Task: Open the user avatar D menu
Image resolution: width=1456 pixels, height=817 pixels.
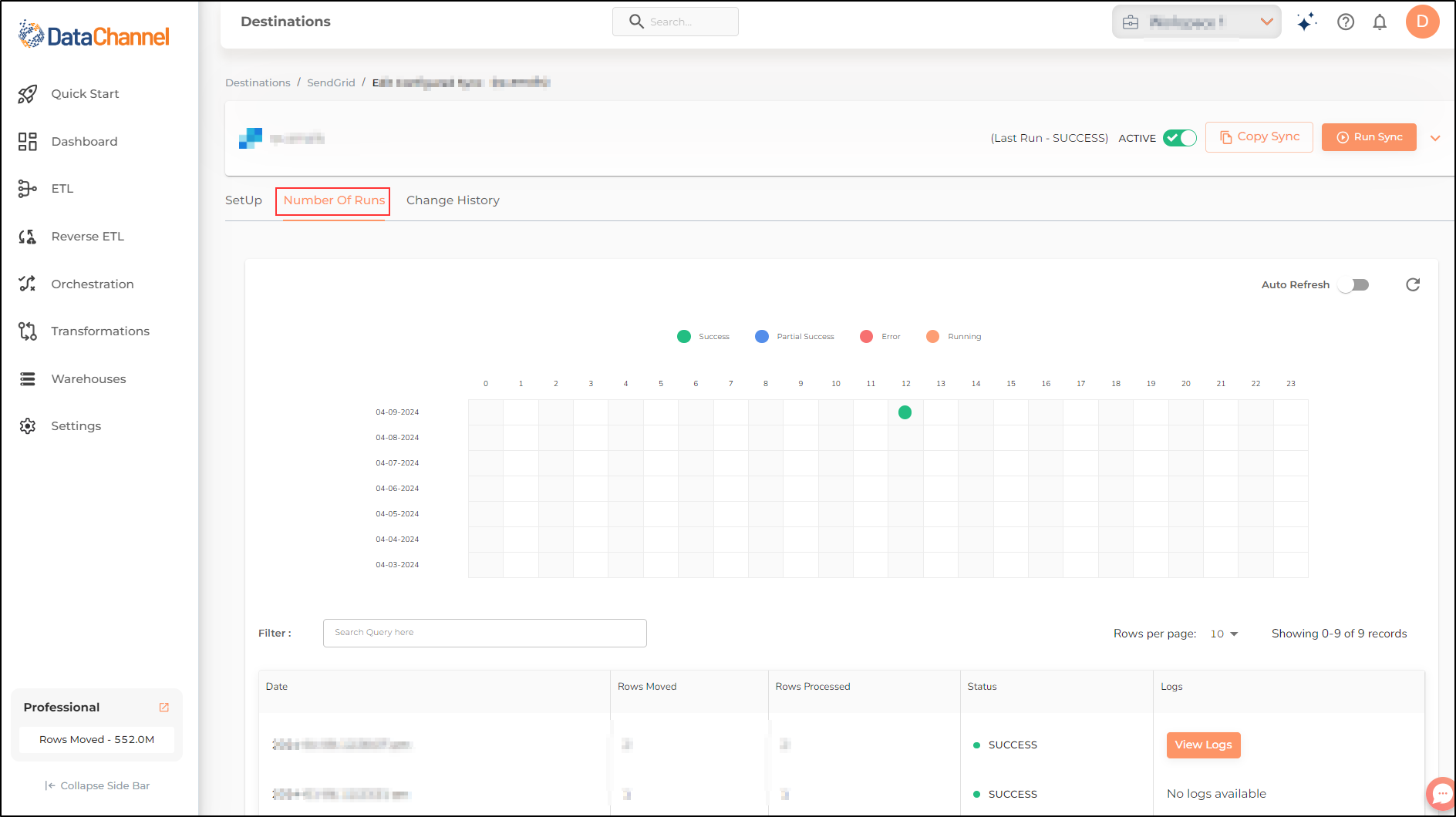Action: [x=1423, y=22]
